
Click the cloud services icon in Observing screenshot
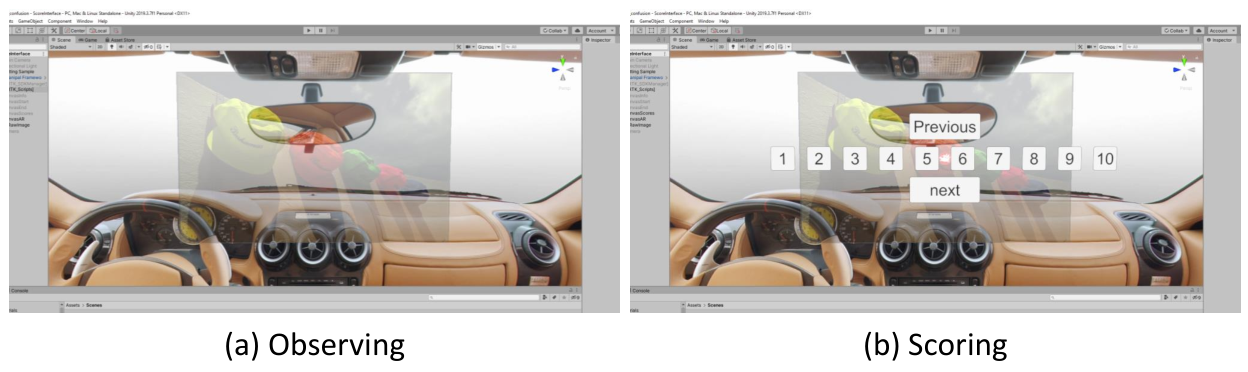point(577,30)
